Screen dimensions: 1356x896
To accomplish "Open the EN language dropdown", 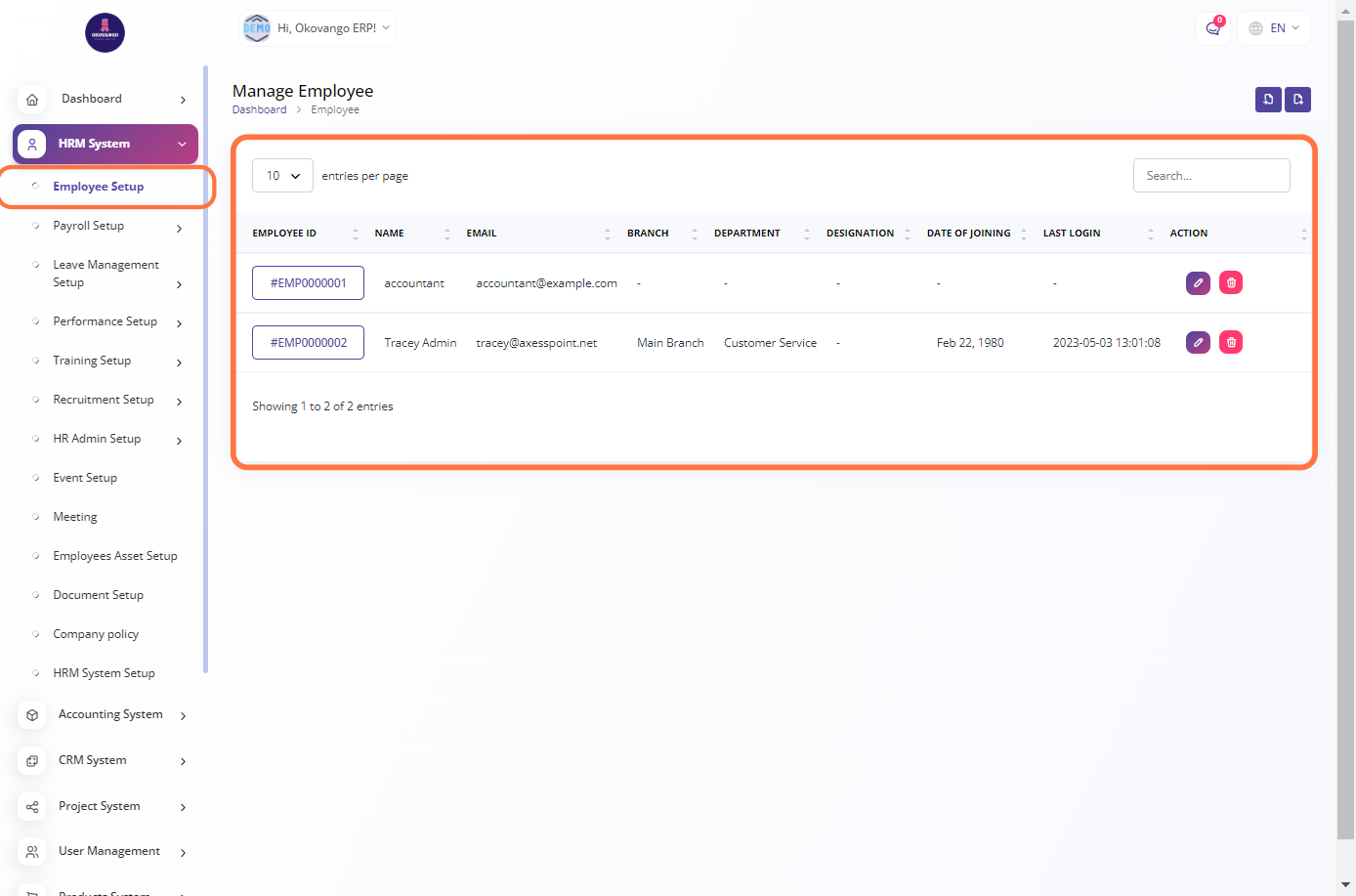I will tap(1274, 28).
